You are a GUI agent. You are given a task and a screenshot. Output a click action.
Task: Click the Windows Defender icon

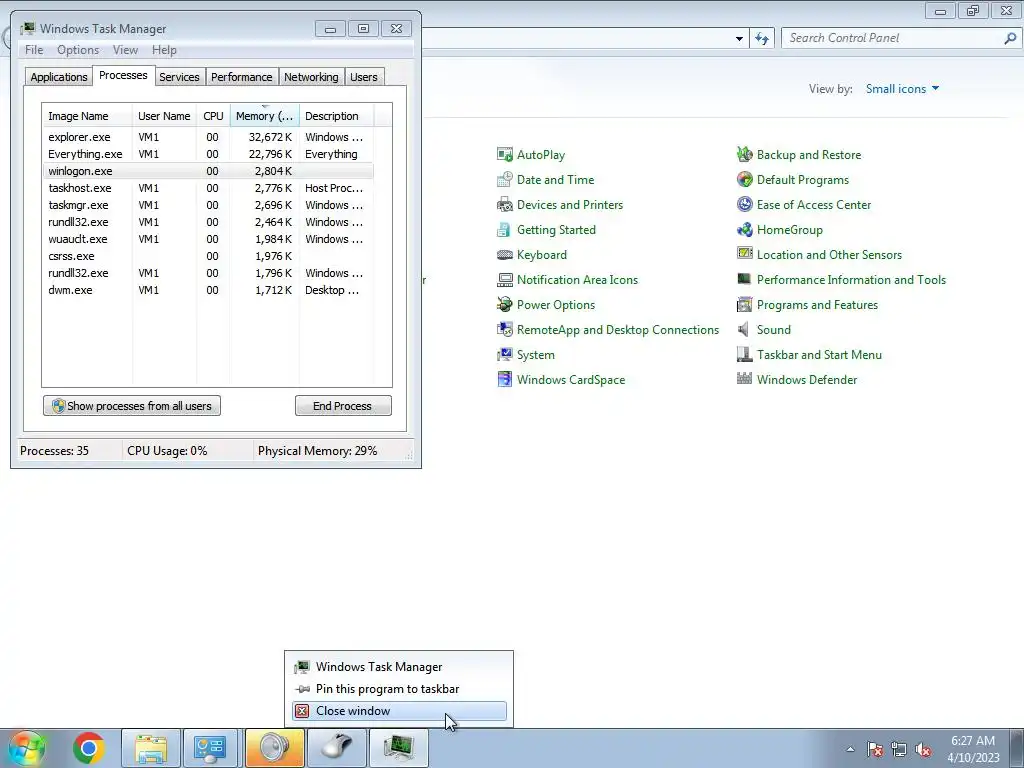pyautogui.click(x=744, y=379)
